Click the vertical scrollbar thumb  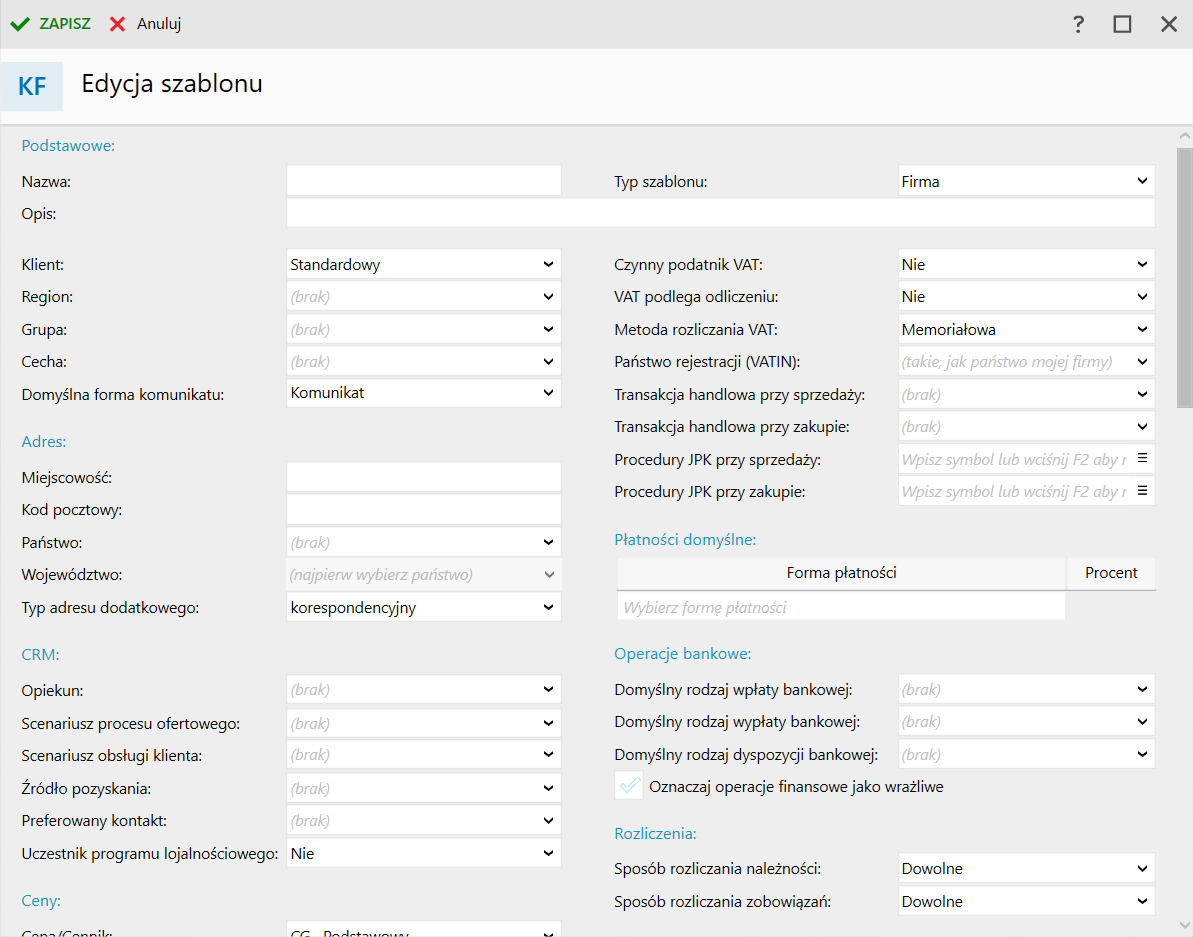[x=1184, y=277]
